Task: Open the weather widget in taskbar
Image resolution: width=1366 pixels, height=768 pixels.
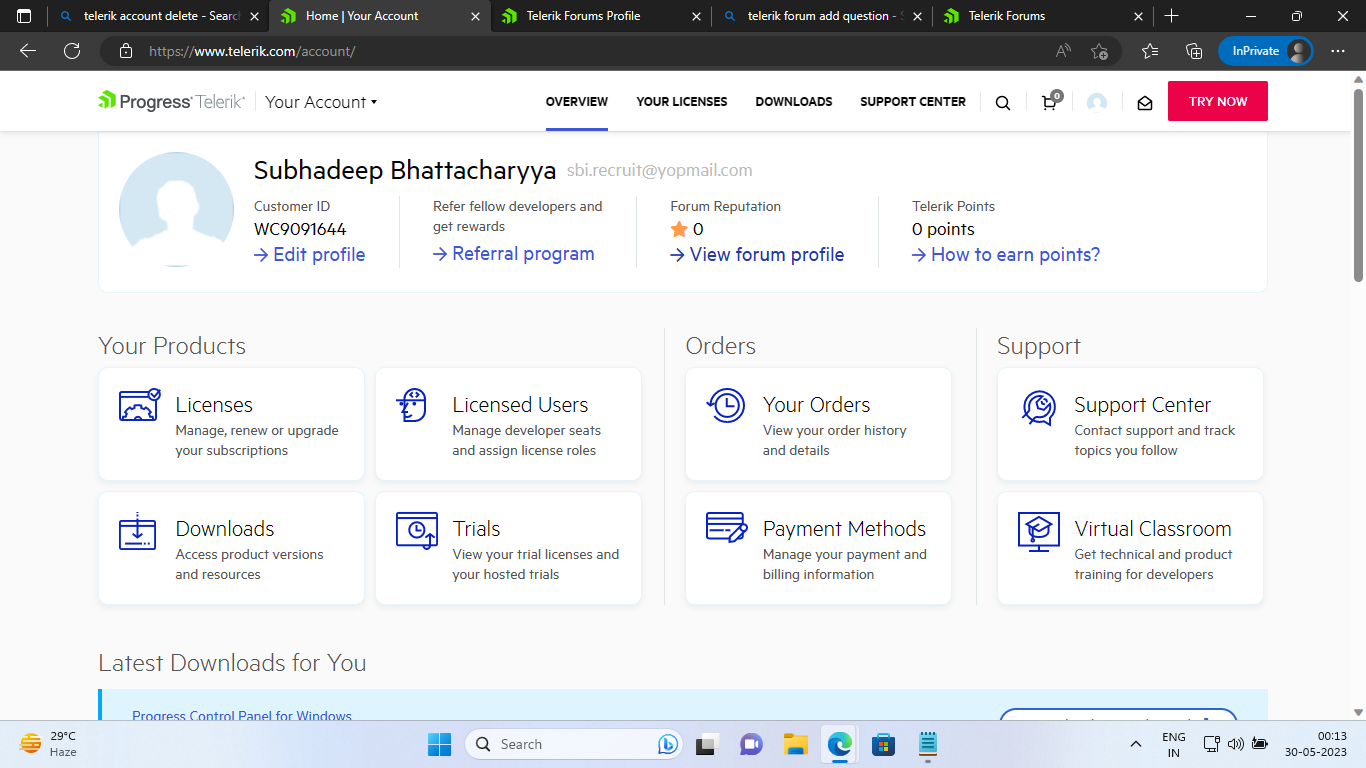Action: tap(48, 744)
